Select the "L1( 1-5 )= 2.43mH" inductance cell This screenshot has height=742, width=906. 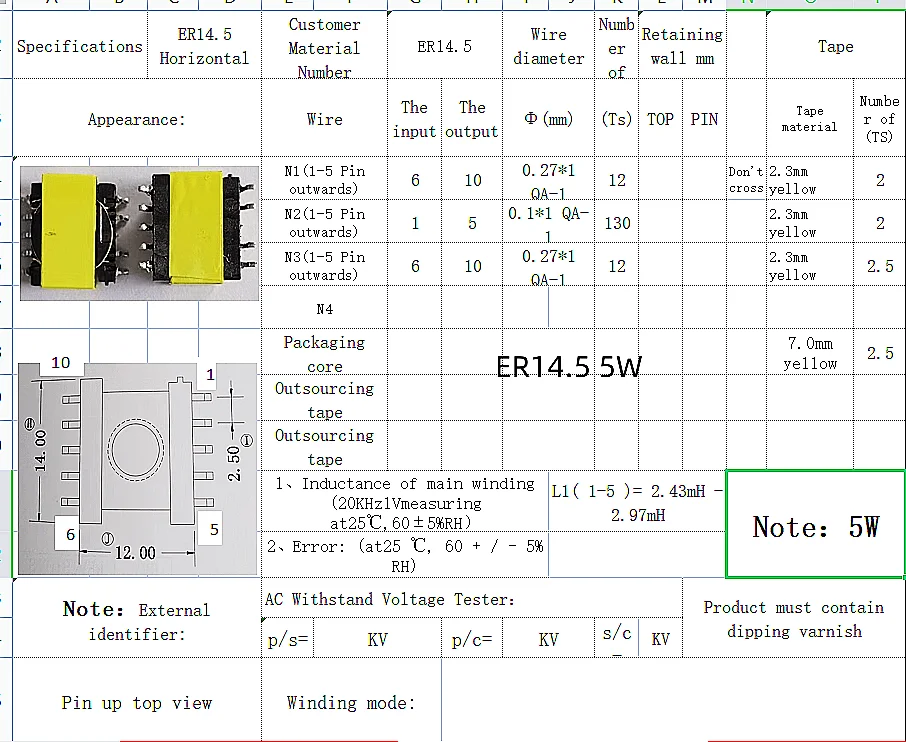(635, 500)
